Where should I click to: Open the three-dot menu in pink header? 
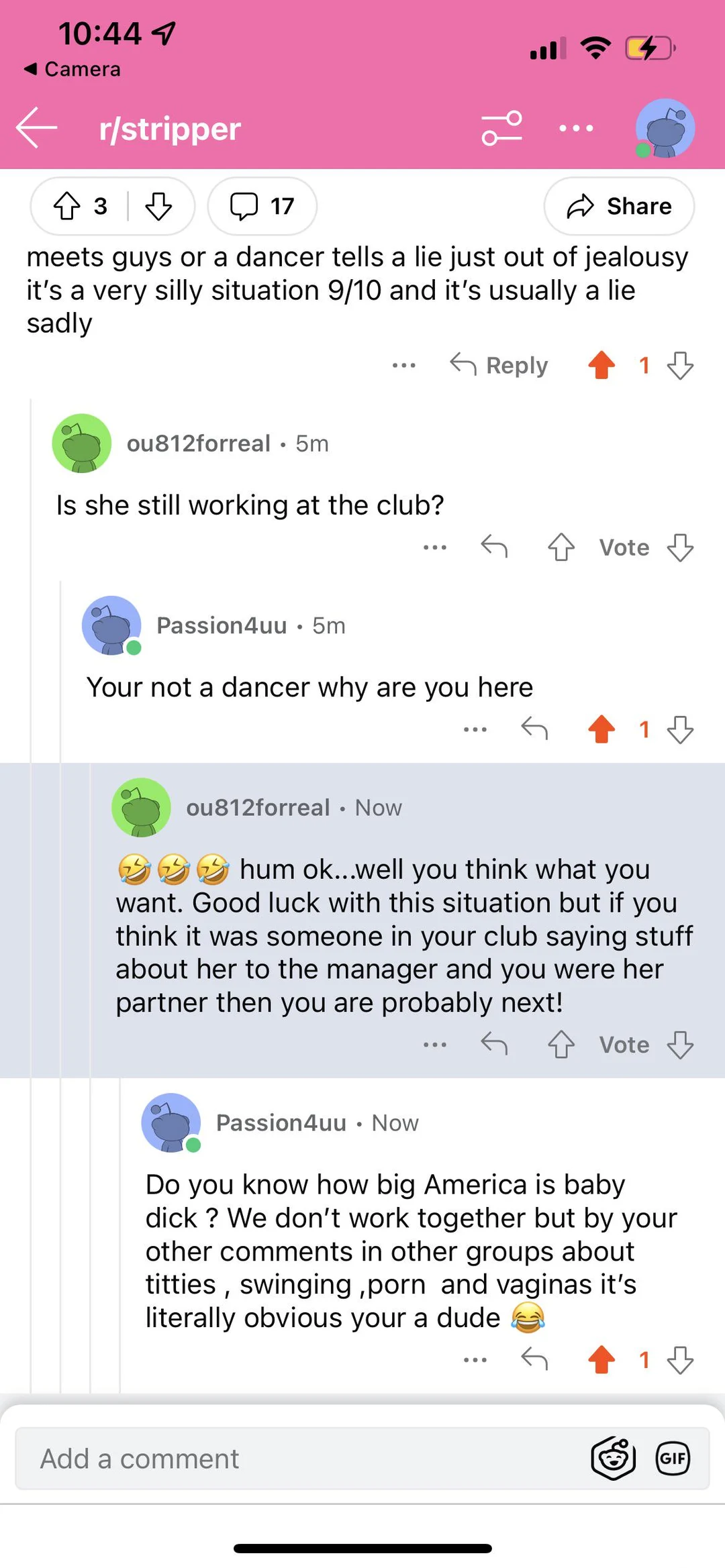pyautogui.click(x=576, y=127)
